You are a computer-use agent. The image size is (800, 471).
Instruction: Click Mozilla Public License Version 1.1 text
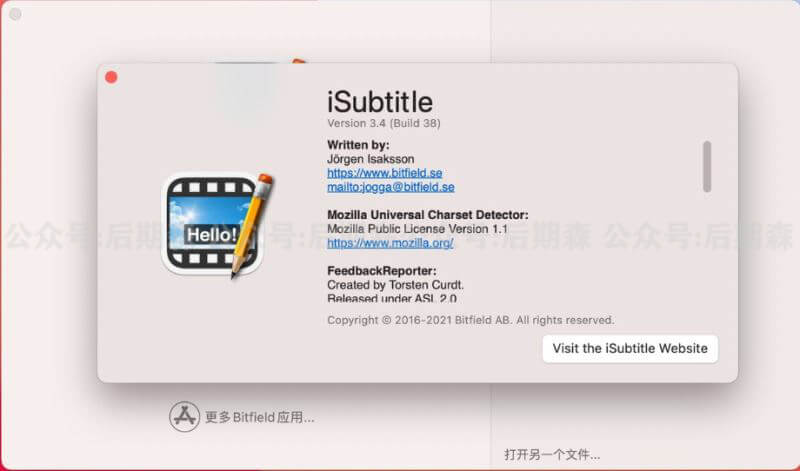coord(417,229)
